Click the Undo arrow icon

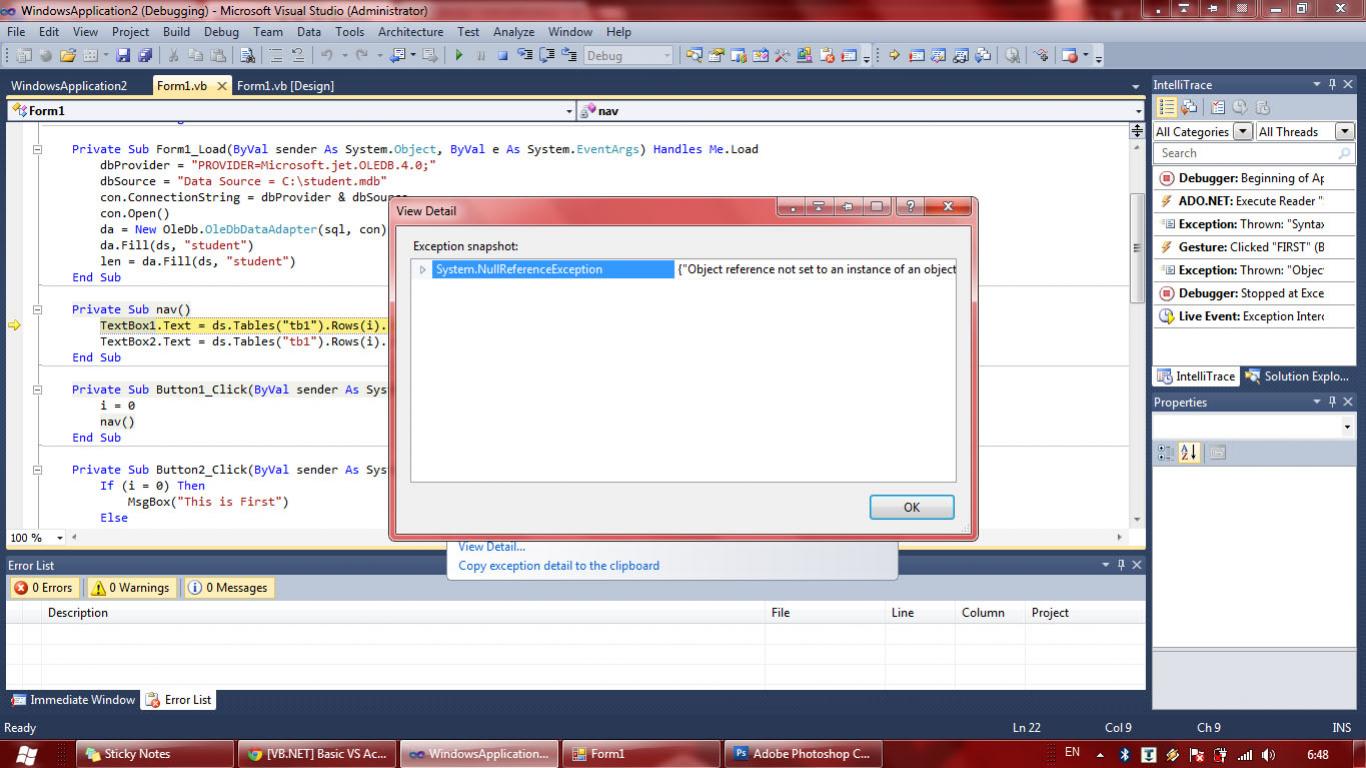tap(326, 56)
